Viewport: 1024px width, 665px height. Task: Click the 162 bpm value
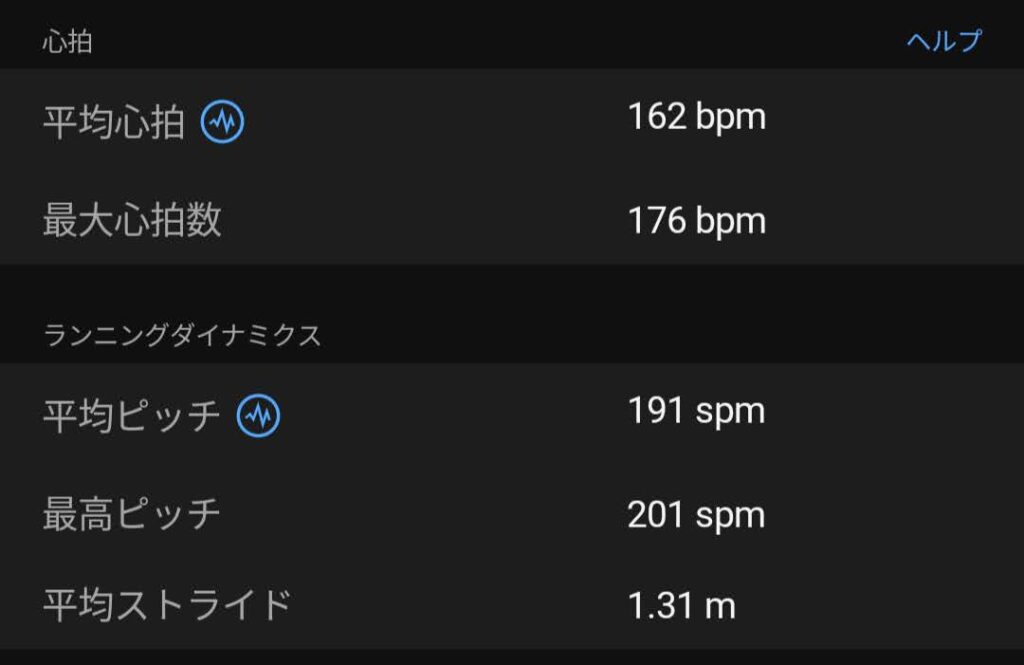pyautogui.click(x=696, y=118)
